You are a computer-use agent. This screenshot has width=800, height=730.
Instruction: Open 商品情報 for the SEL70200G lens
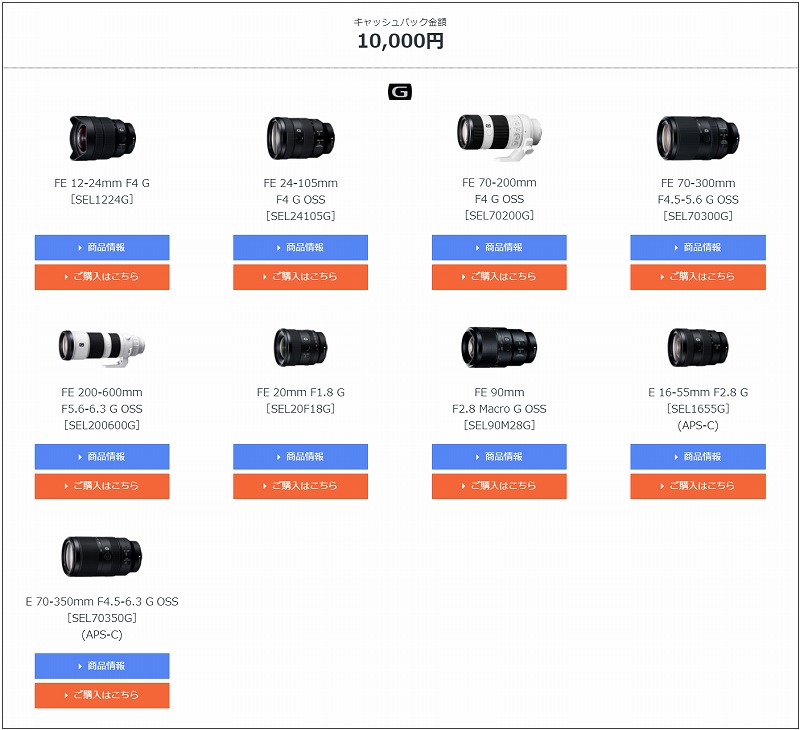click(x=499, y=247)
